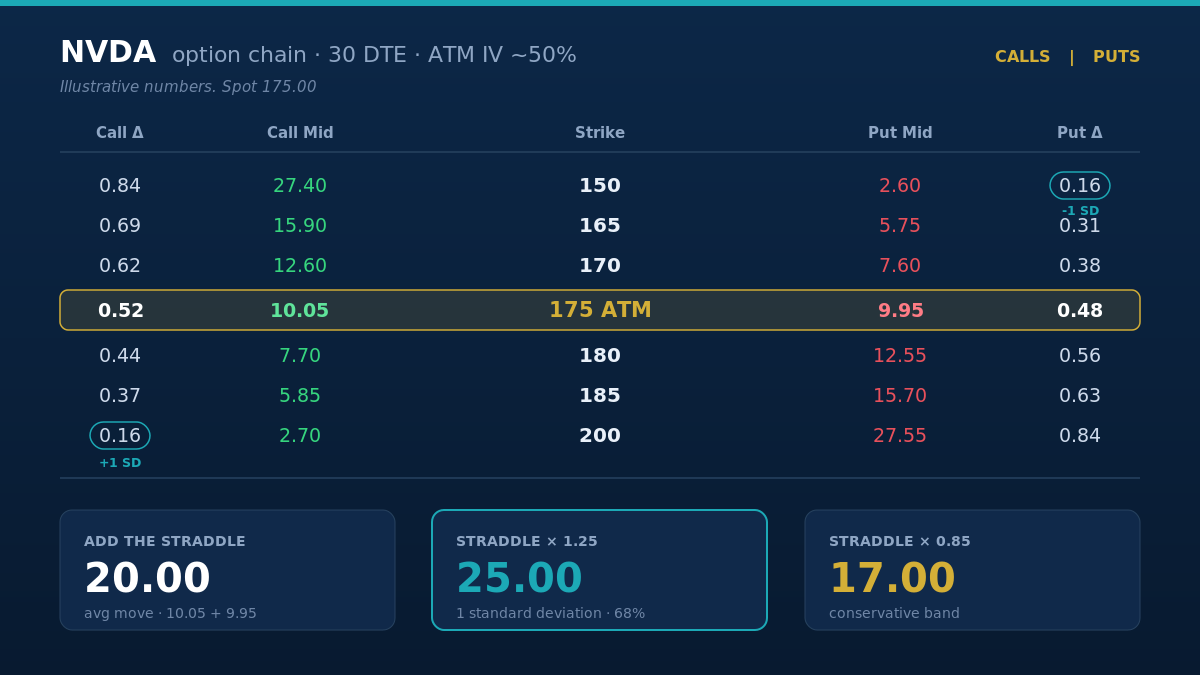Click the '1 standard deviation · 68%' caption
The image size is (1200, 675).
(551, 614)
